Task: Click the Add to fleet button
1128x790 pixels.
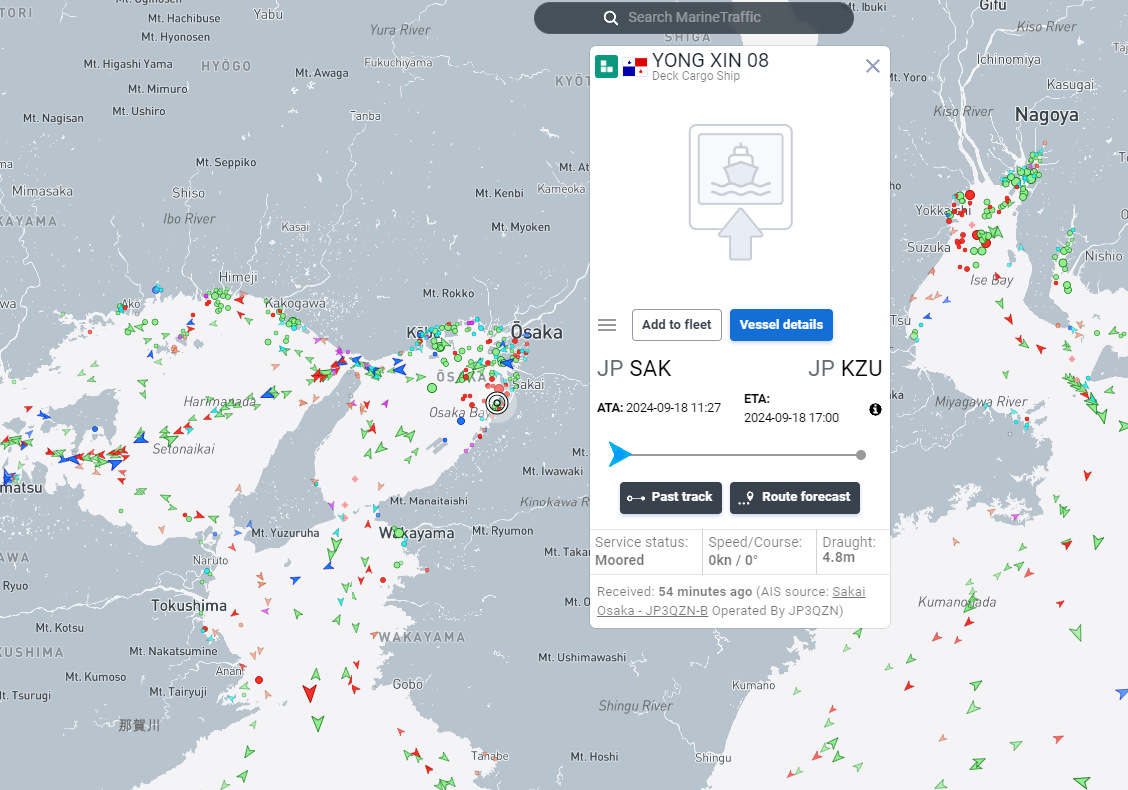Action: pos(676,325)
